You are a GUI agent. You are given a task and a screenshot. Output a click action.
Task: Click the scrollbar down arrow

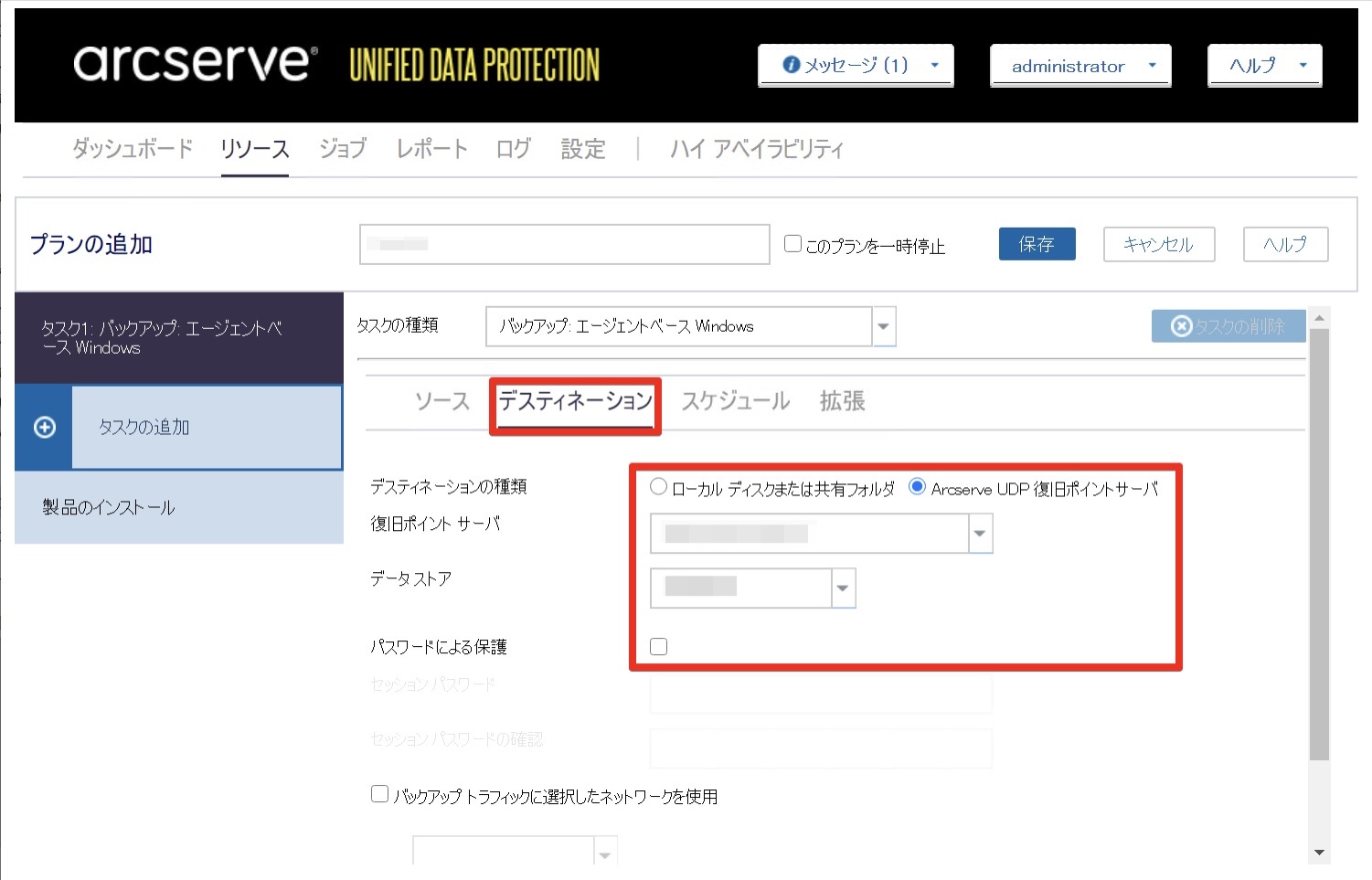(1319, 853)
